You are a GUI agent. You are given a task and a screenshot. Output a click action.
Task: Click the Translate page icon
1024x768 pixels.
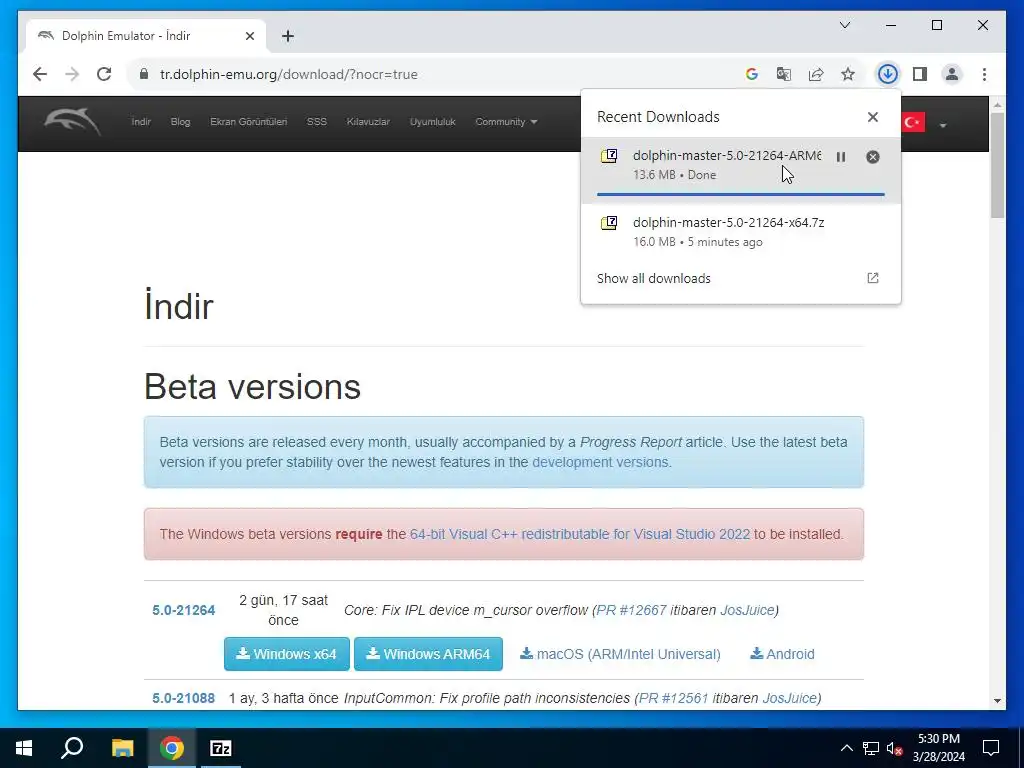coord(784,74)
